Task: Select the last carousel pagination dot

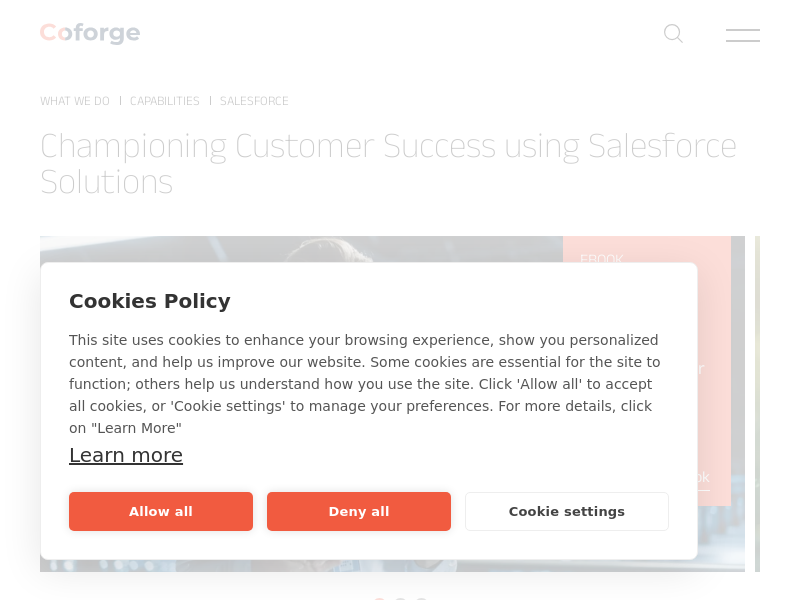Action: pos(421,599)
